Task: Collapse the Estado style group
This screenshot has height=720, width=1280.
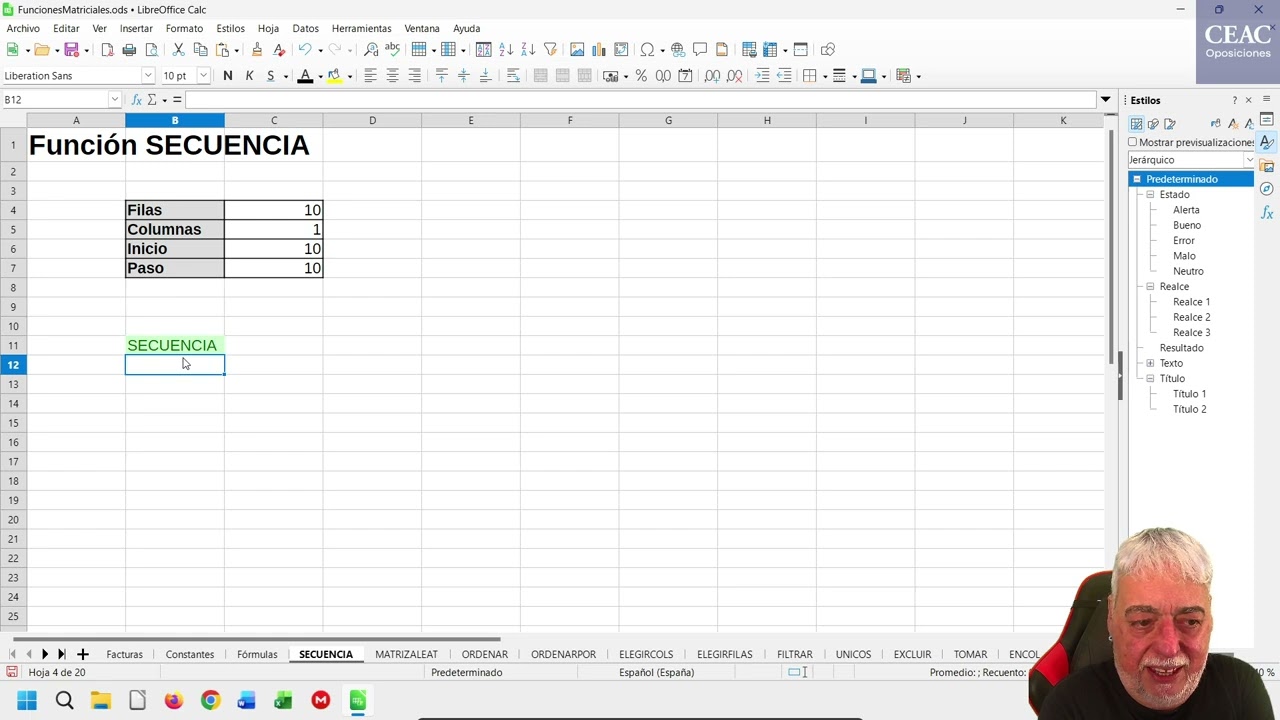Action: pyautogui.click(x=1150, y=194)
